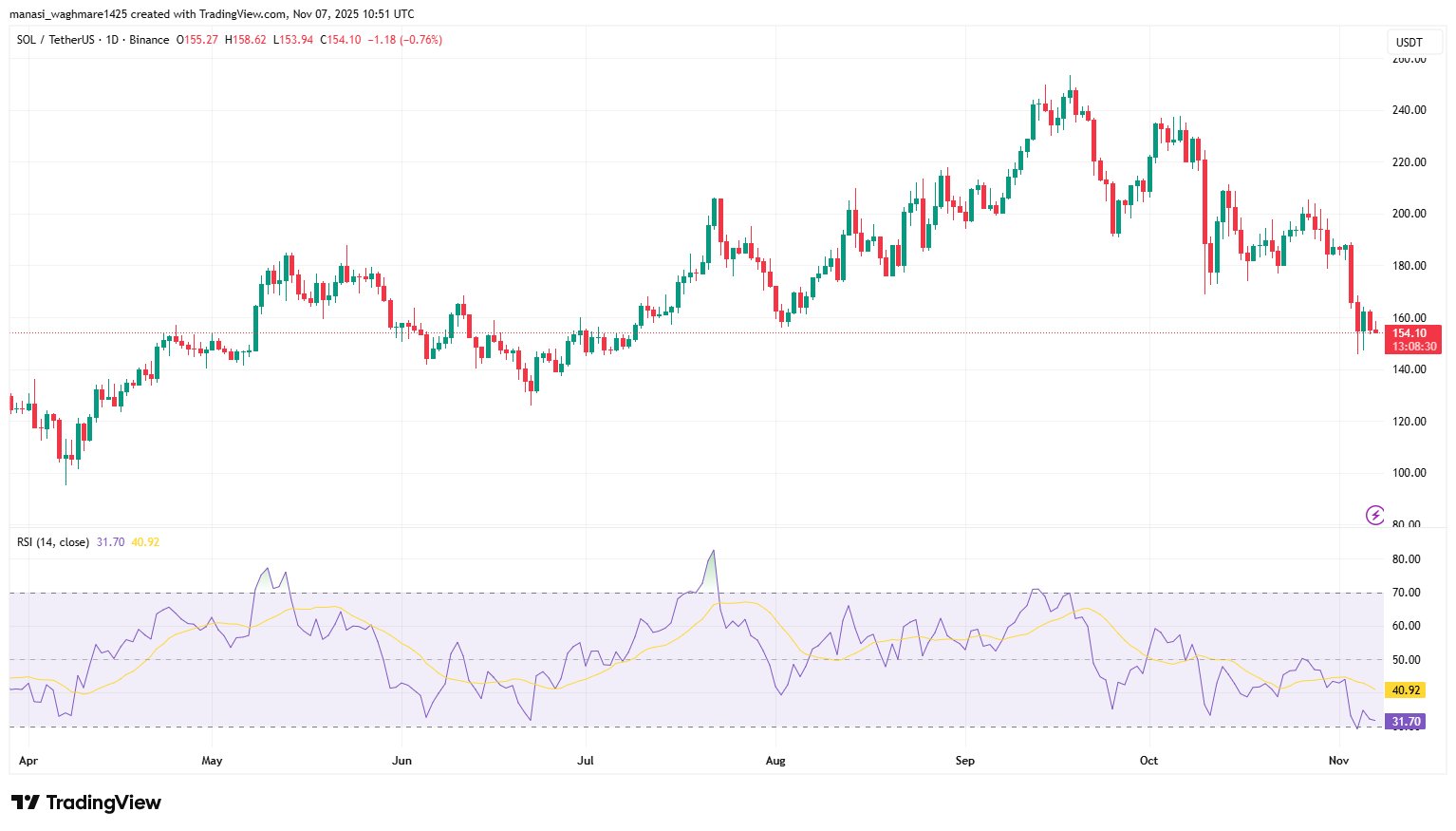Click the Jul label on the time axis
Screen dimensions: 1456x831
click(586, 761)
